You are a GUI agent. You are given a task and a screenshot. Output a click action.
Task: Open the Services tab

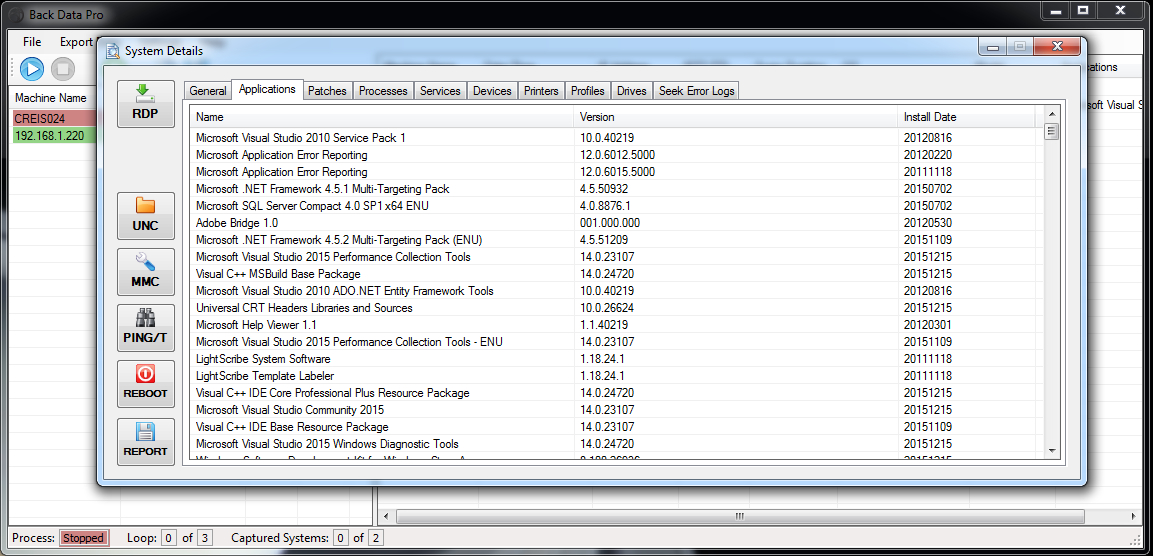coord(440,90)
